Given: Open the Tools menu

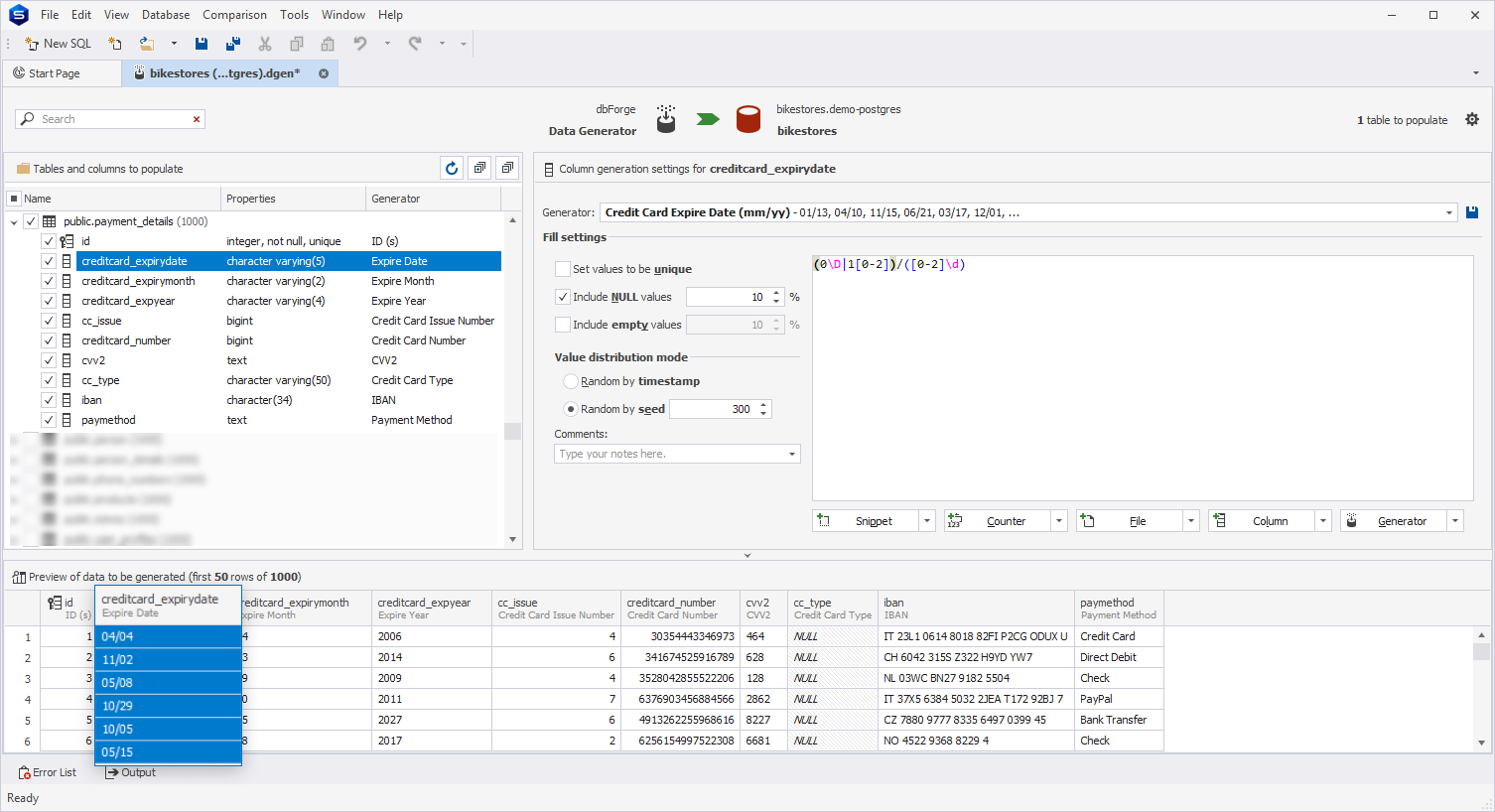Looking at the screenshot, I should click(x=294, y=15).
